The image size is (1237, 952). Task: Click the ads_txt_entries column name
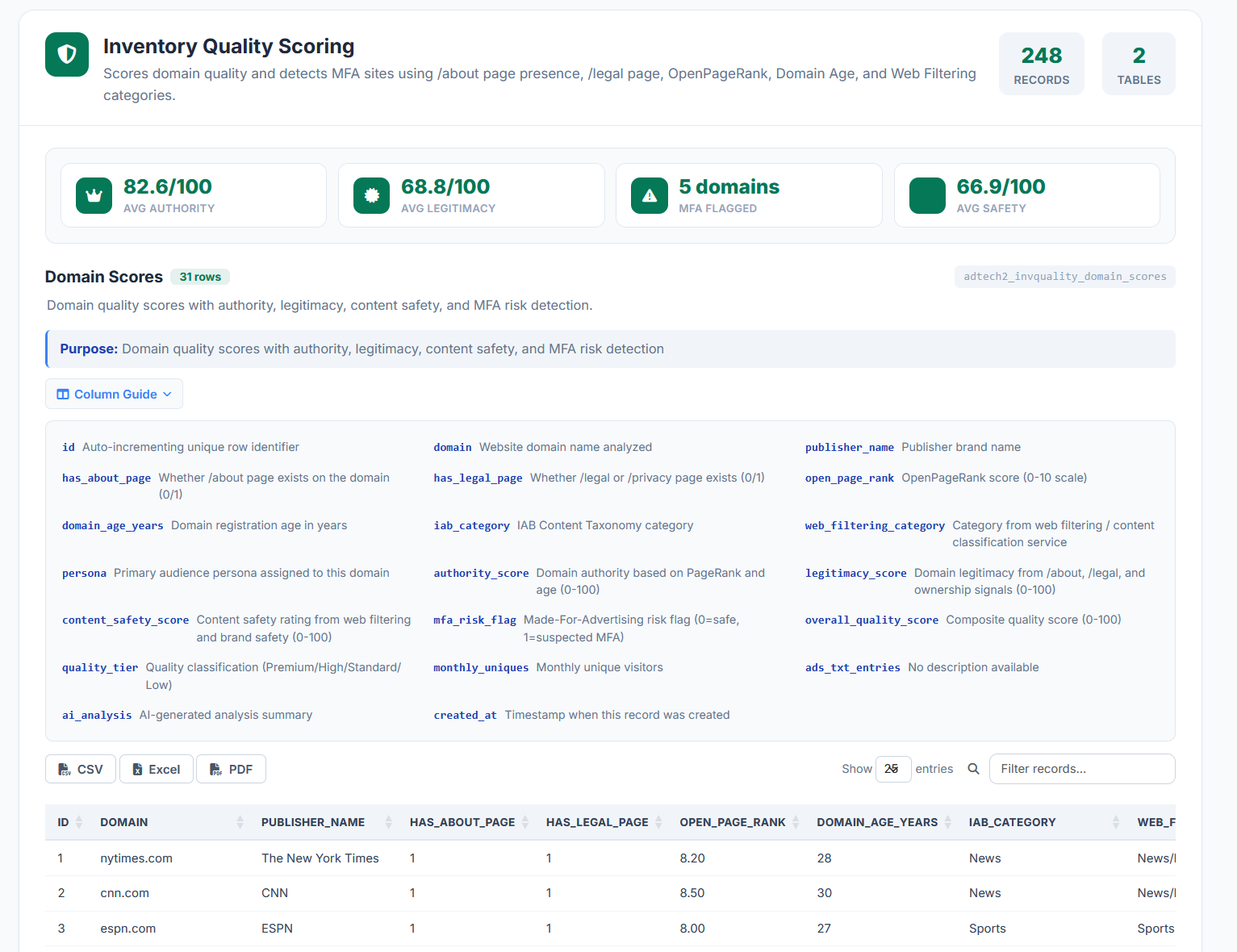[x=853, y=667]
